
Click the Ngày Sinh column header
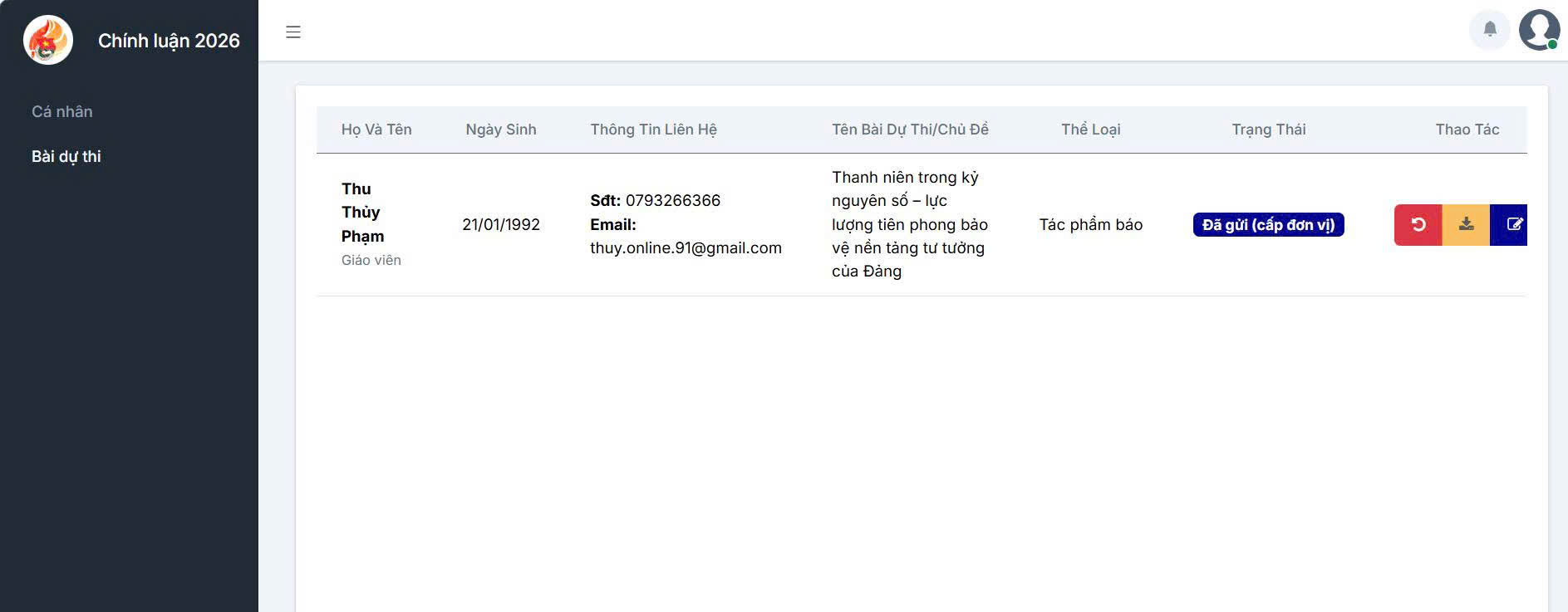pos(501,130)
